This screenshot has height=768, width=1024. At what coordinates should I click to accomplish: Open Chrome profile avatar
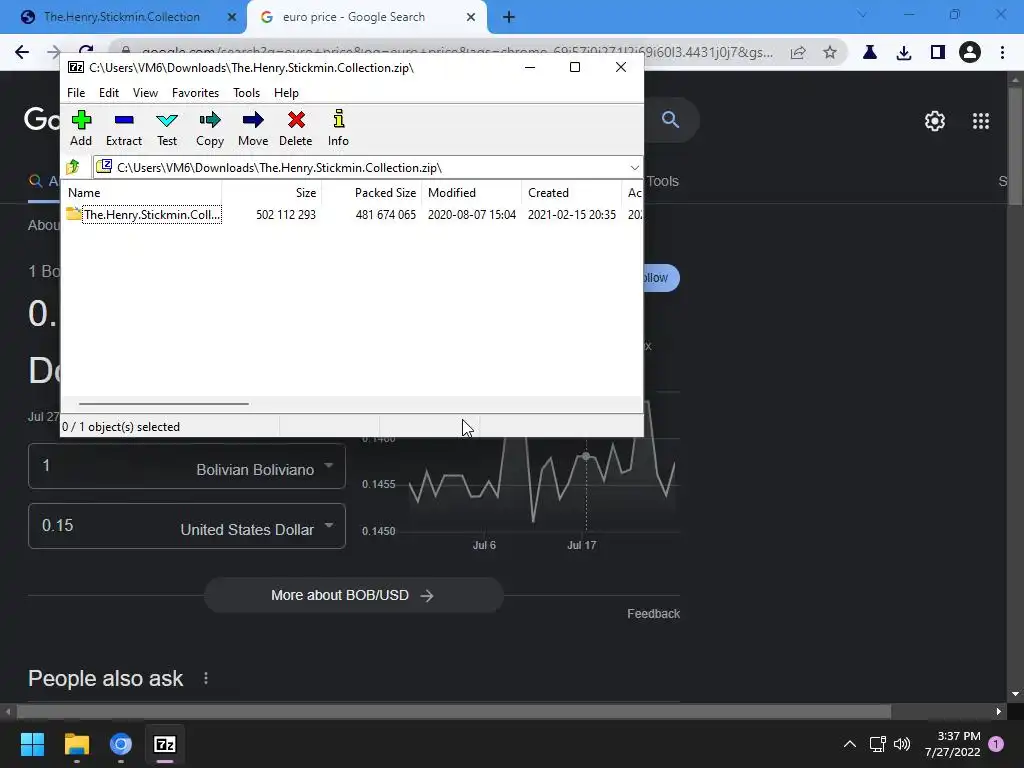tap(970, 52)
